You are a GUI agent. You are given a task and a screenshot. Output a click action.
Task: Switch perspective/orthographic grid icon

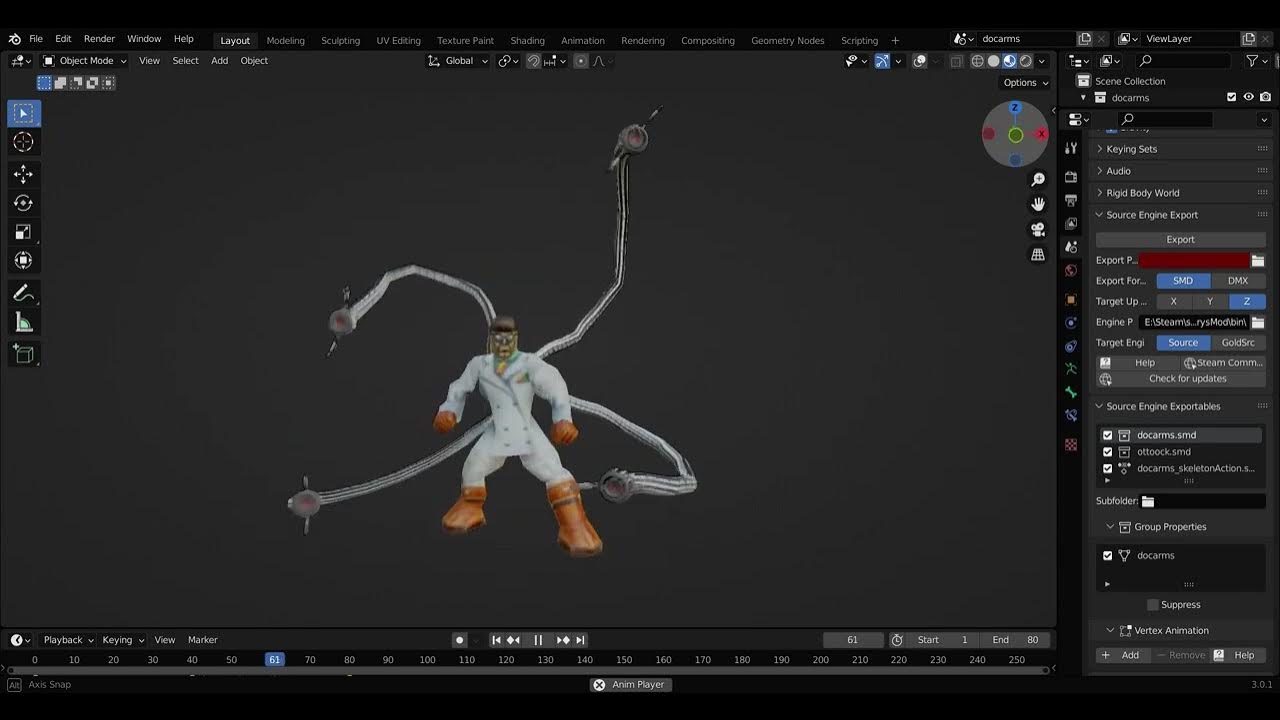(1038, 254)
